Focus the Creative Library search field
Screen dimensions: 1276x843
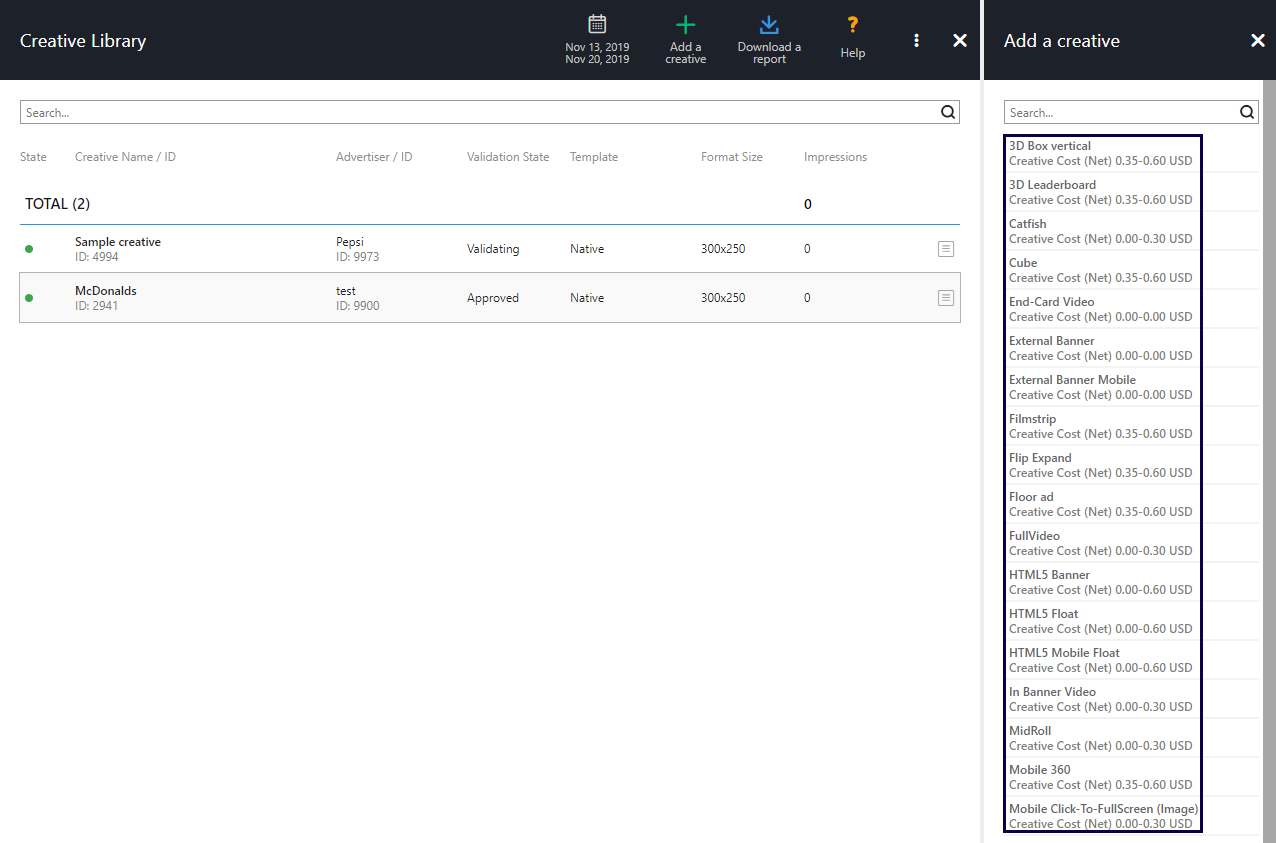point(480,113)
